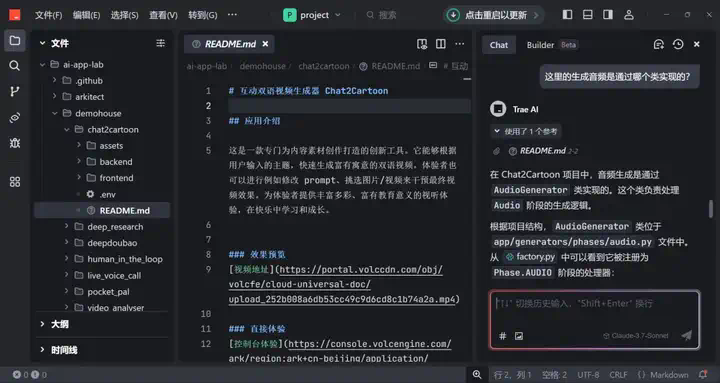Open editor more actions ellipsis
Viewport: 720px width, 383px height.
coord(460,44)
